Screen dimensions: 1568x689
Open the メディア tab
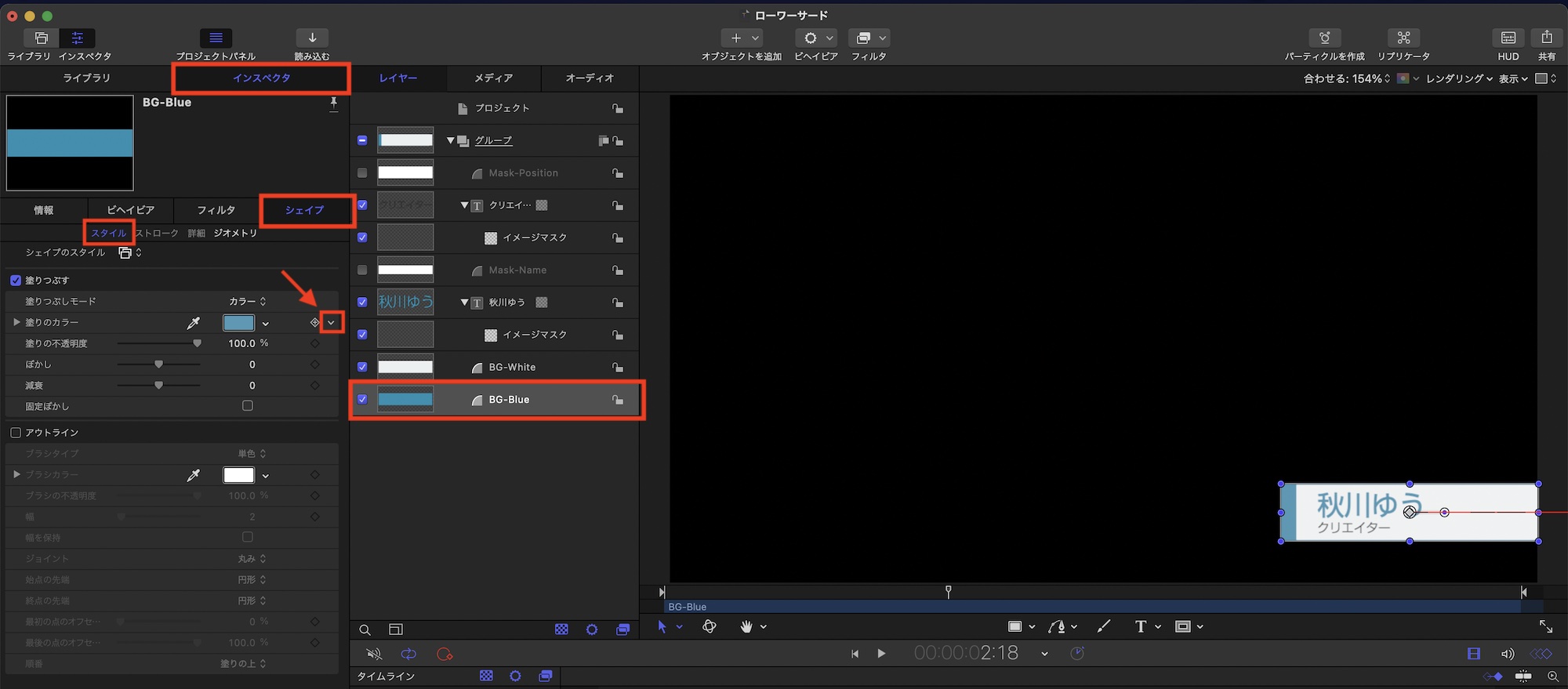click(493, 78)
